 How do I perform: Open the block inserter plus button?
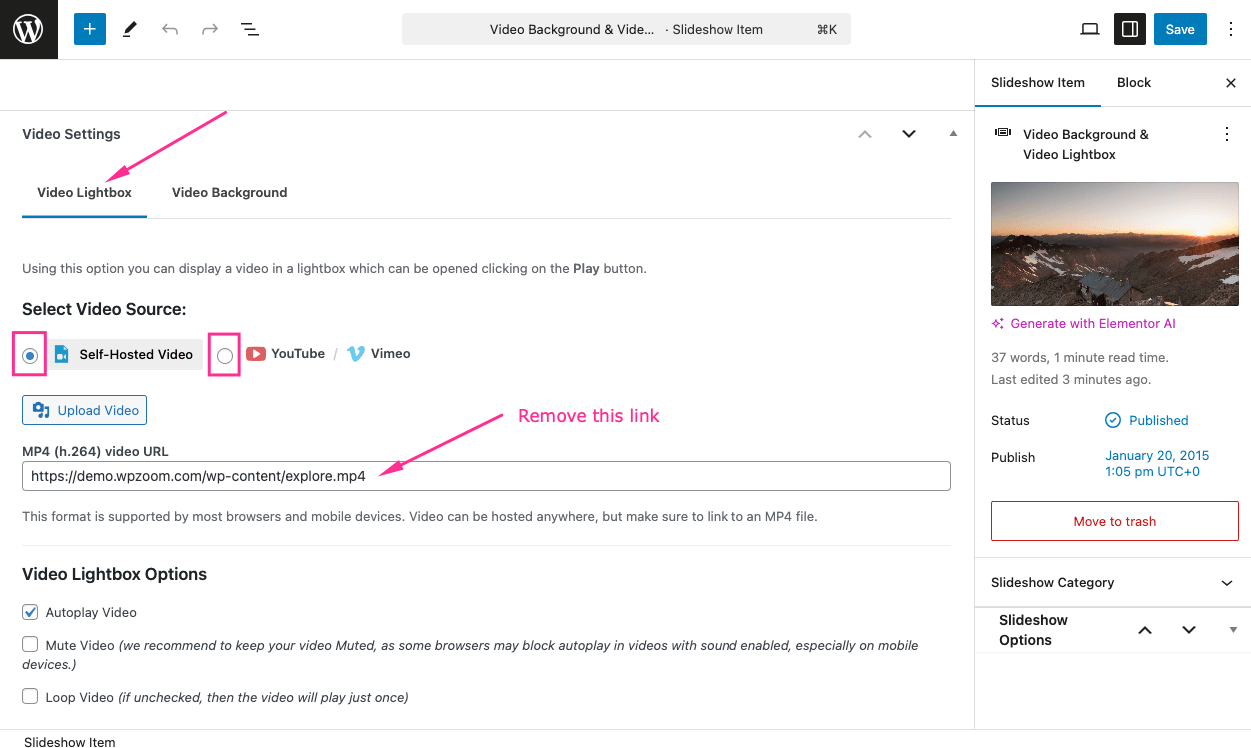click(89, 29)
